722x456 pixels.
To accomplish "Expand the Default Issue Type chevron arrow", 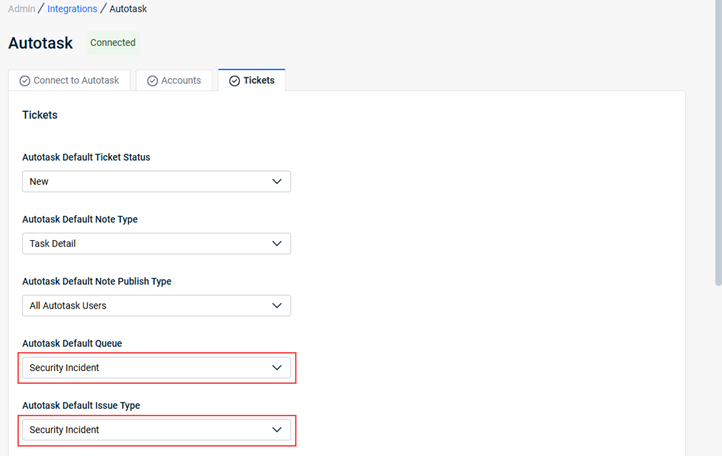I will click(x=277, y=430).
